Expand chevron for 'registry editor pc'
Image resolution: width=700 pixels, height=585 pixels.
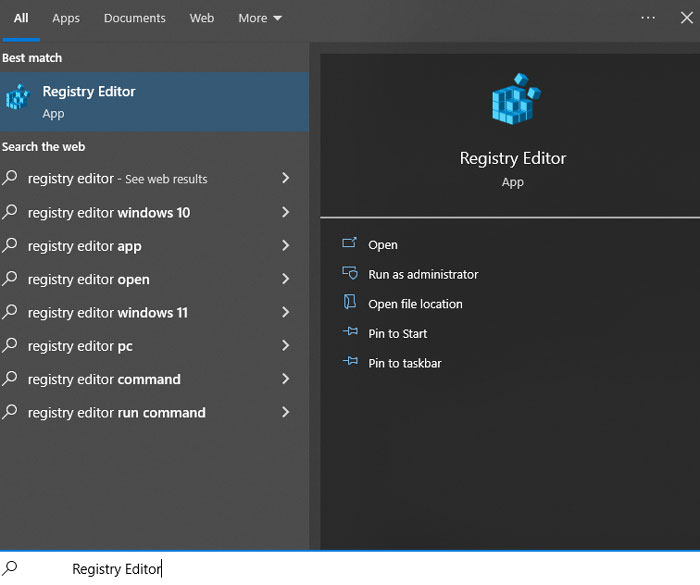[286, 345]
